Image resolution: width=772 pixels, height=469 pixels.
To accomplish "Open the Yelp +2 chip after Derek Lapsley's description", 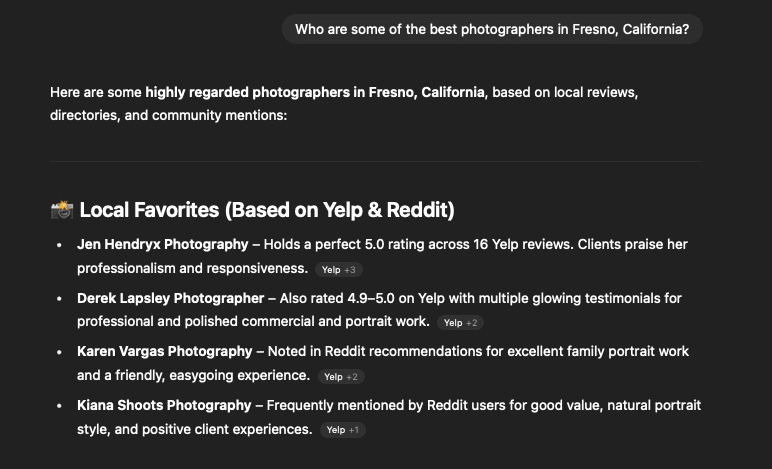I will (460, 323).
